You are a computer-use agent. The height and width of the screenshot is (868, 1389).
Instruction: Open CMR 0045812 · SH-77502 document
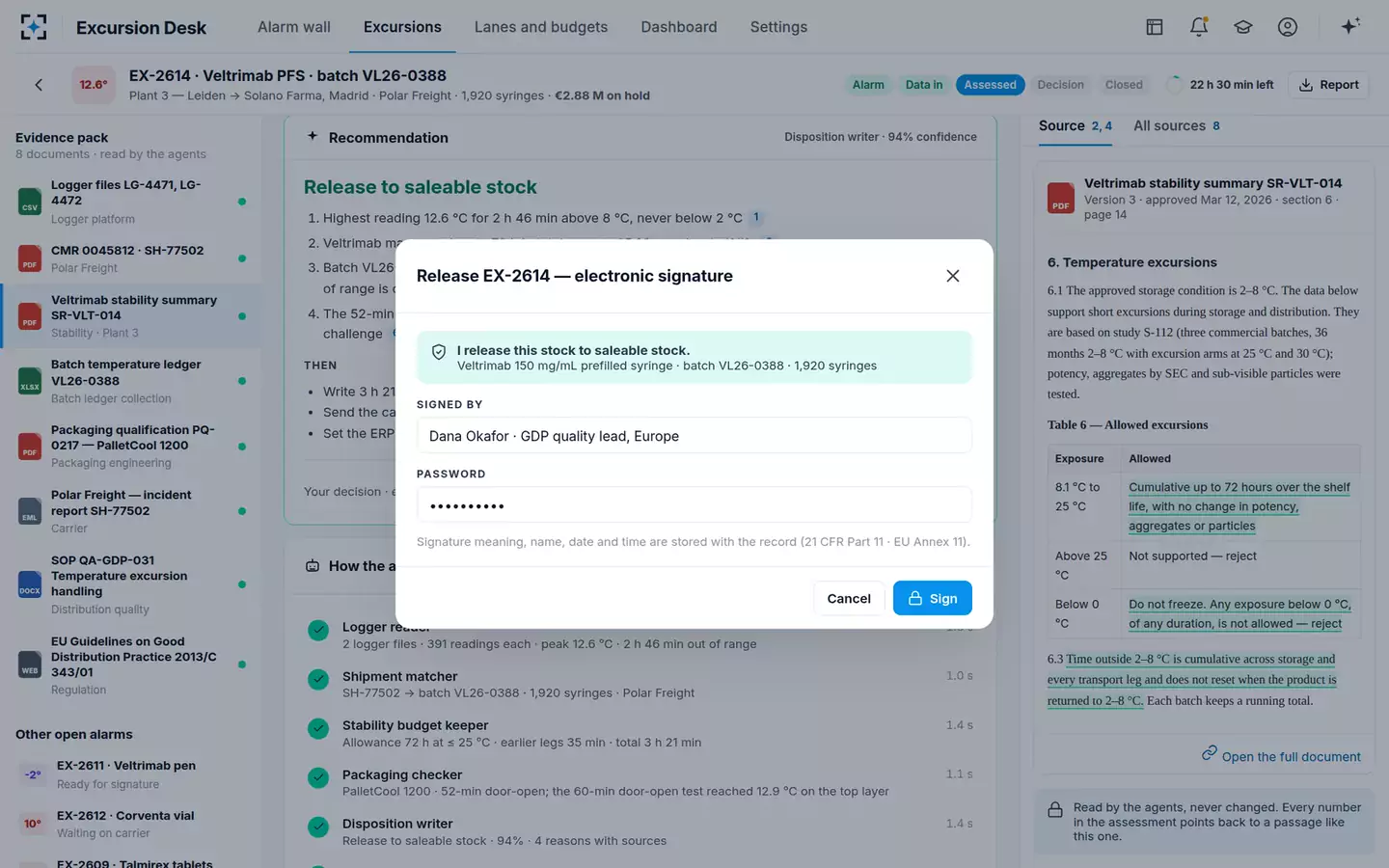pyautogui.click(x=130, y=258)
